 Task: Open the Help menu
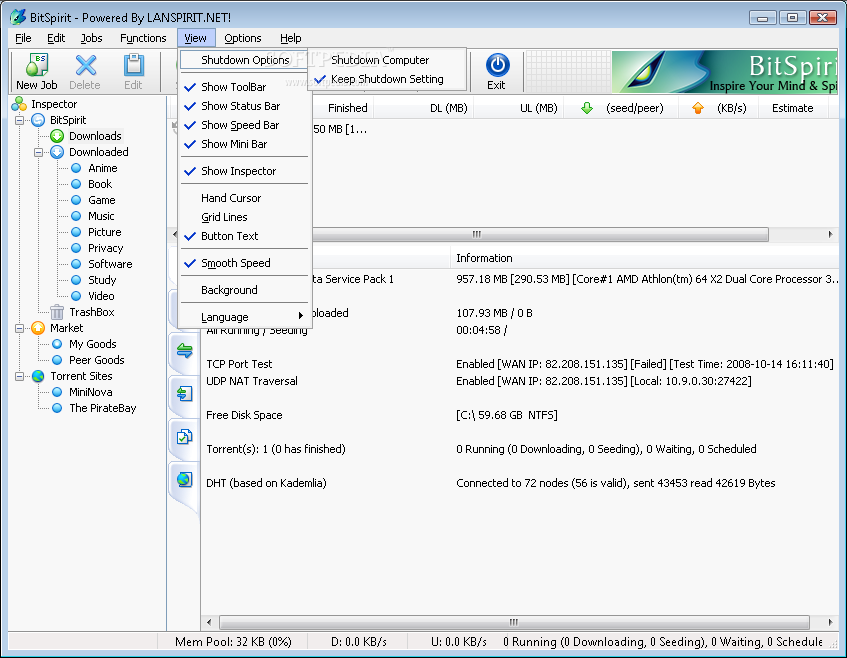pos(291,38)
